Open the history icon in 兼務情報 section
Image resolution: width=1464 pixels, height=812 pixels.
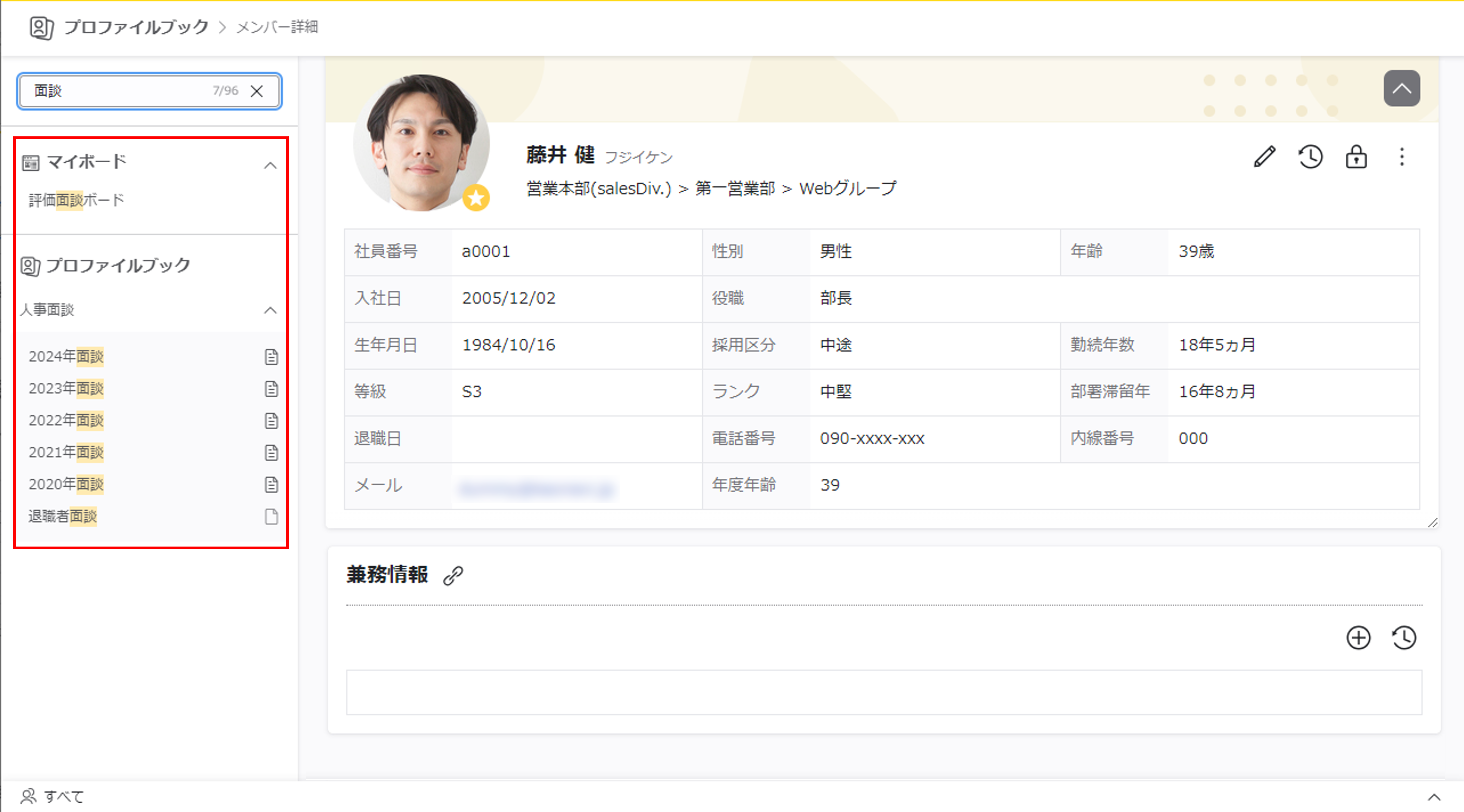pos(1404,638)
